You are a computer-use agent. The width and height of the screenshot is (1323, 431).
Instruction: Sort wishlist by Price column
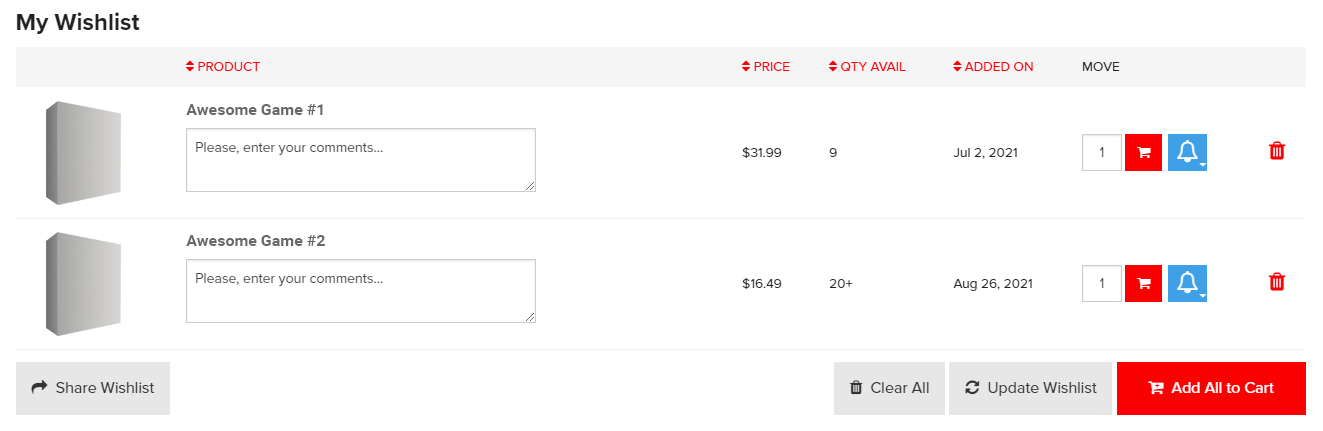pos(766,67)
